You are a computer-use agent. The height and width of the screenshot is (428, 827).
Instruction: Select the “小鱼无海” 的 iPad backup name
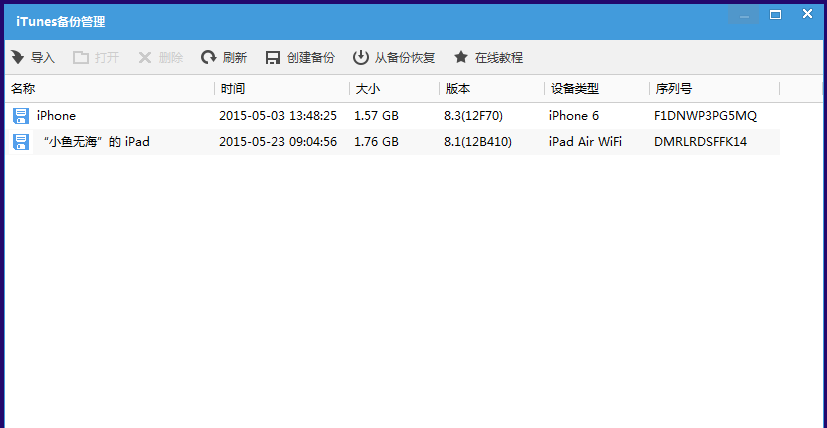tap(97, 141)
